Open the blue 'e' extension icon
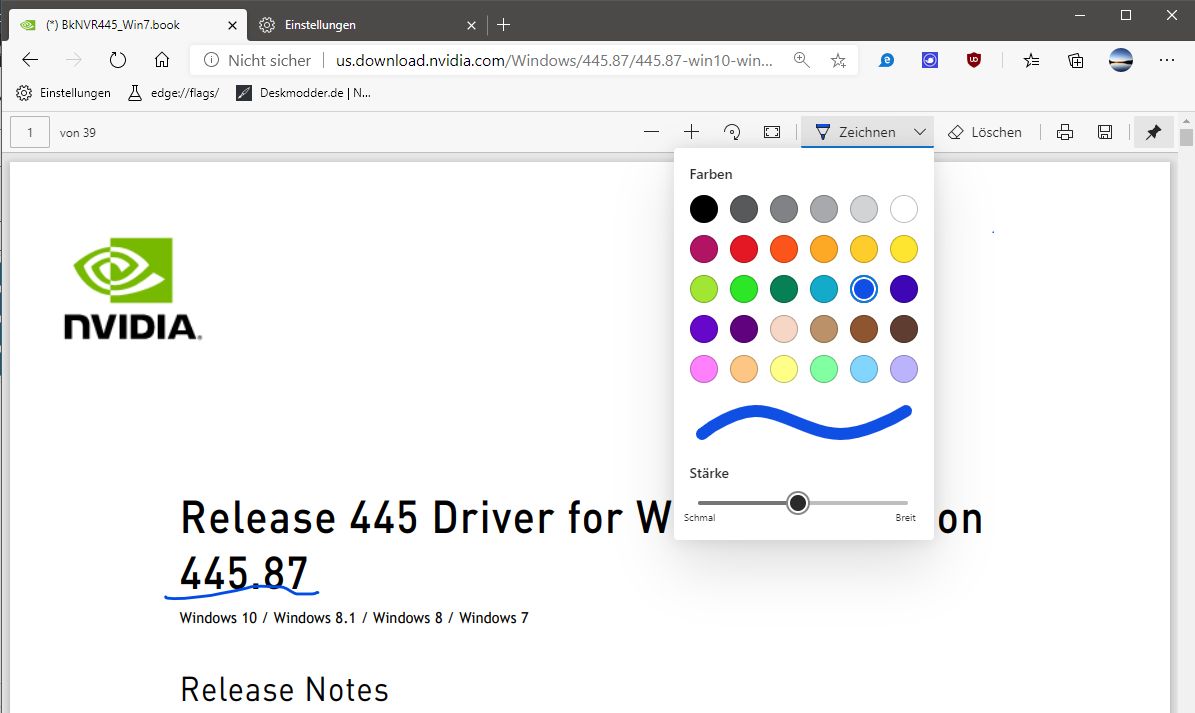Screen dimensions: 1195x713 tap(886, 60)
